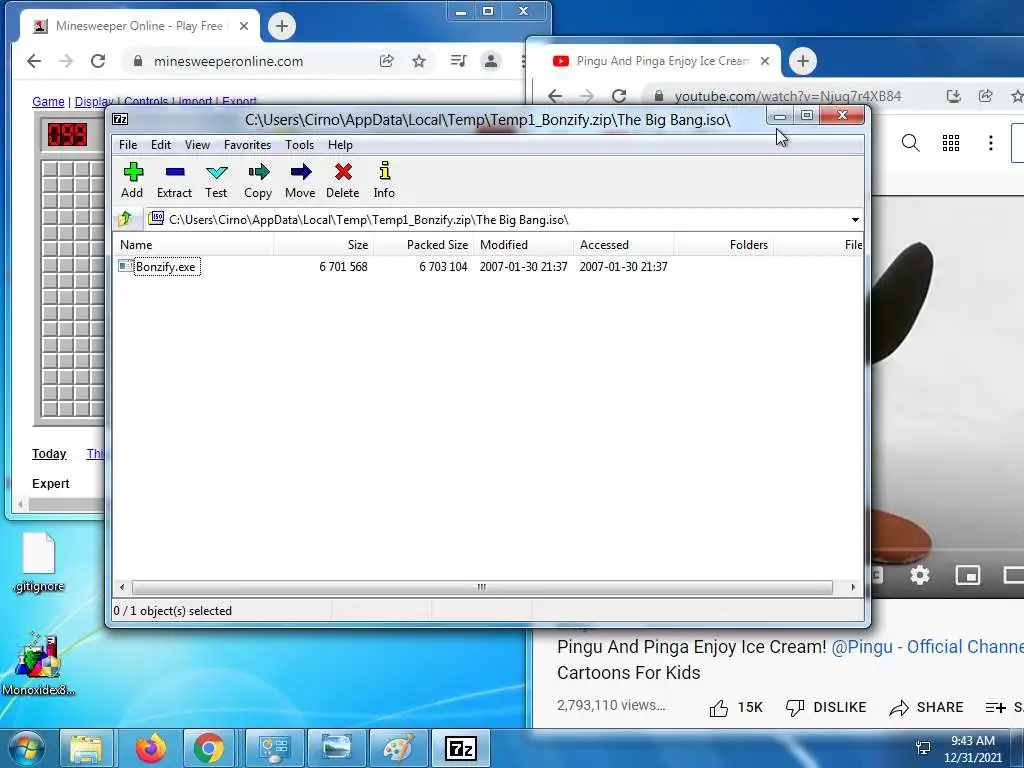Screen dimensions: 1024x768
Task: Dislike the Pingu video
Action: tap(826, 708)
